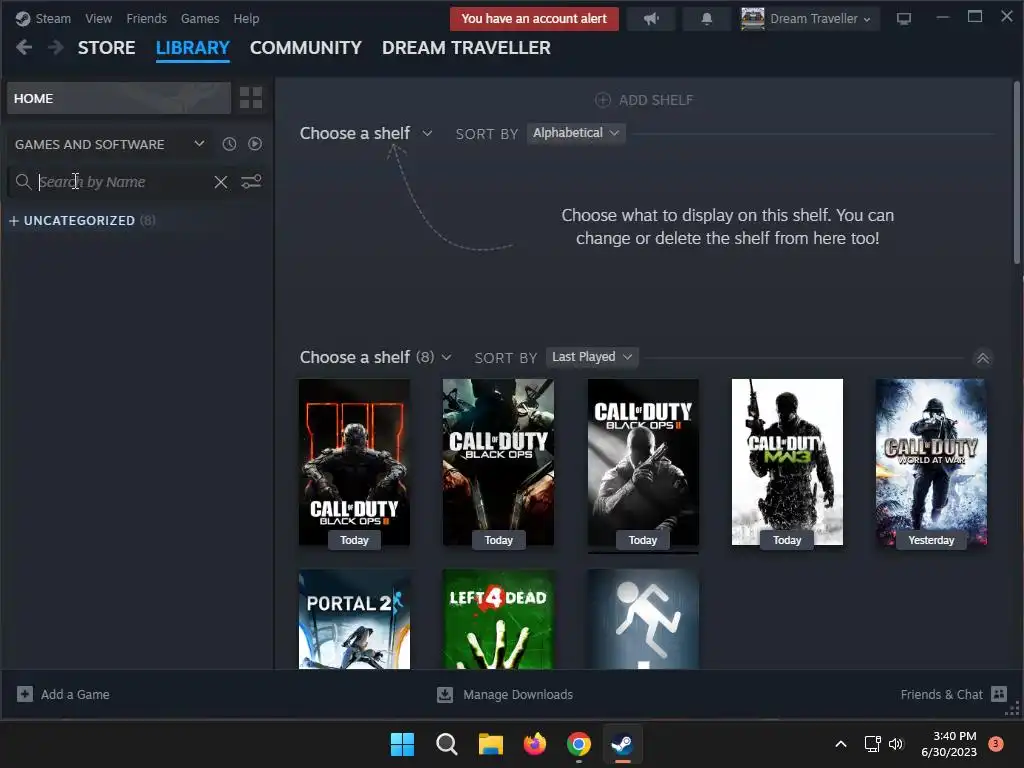Click the library vertical scrollbar
The width and height of the screenshot is (1024, 768).
(1016, 172)
